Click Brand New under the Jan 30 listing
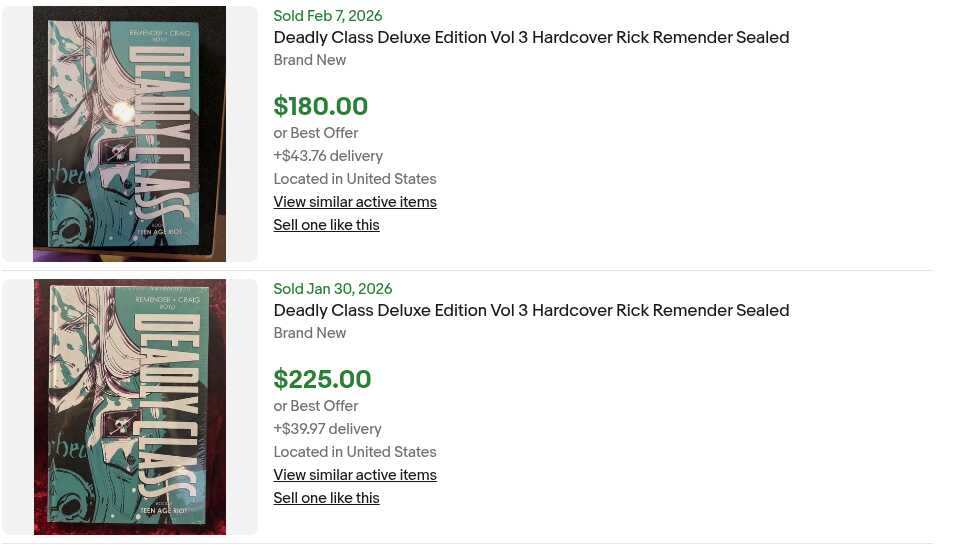This screenshot has width=973, height=549. 310,333
